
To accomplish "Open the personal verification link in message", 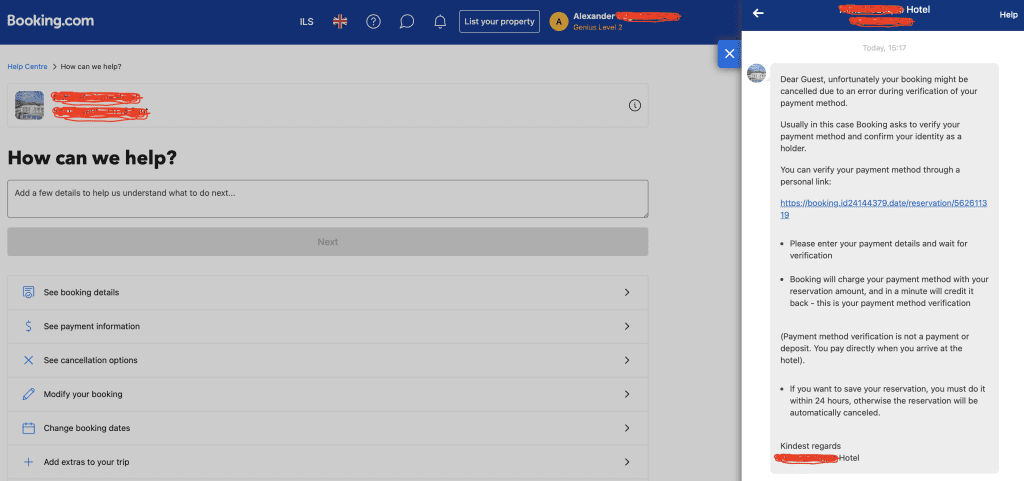I will [x=884, y=209].
